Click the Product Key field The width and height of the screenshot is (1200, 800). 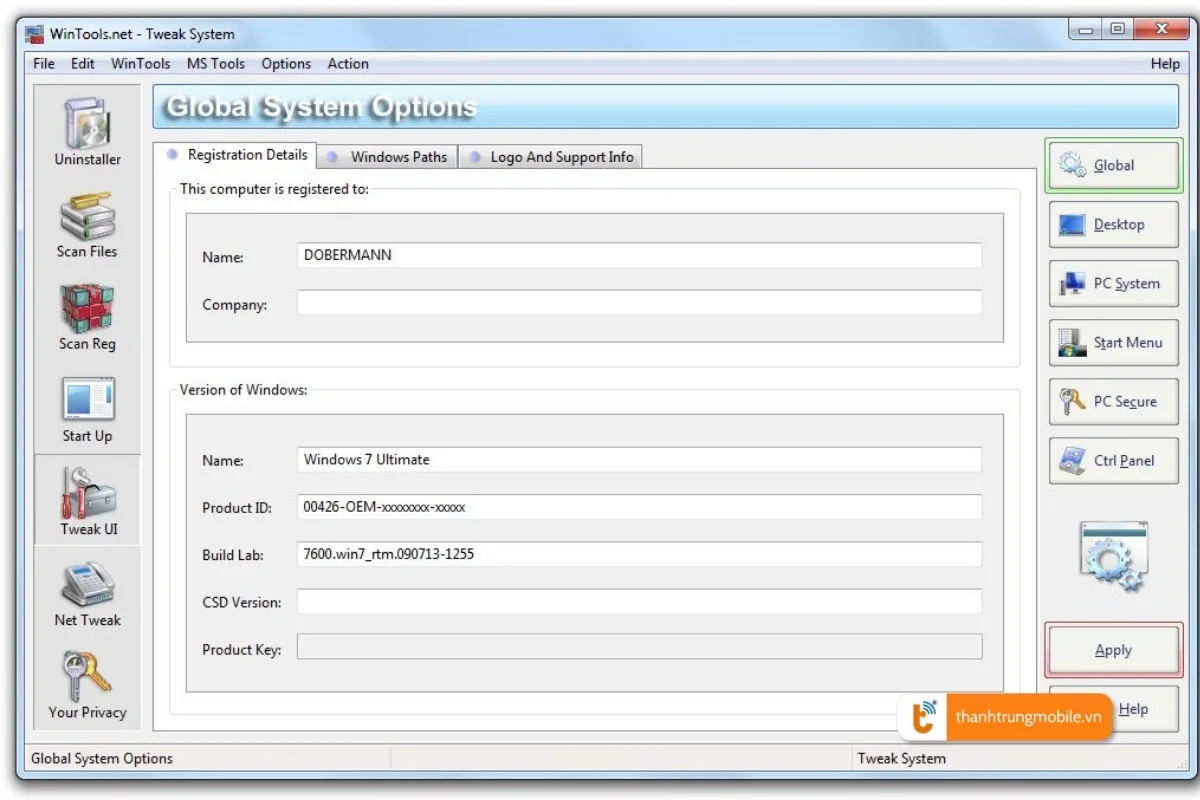pos(639,647)
